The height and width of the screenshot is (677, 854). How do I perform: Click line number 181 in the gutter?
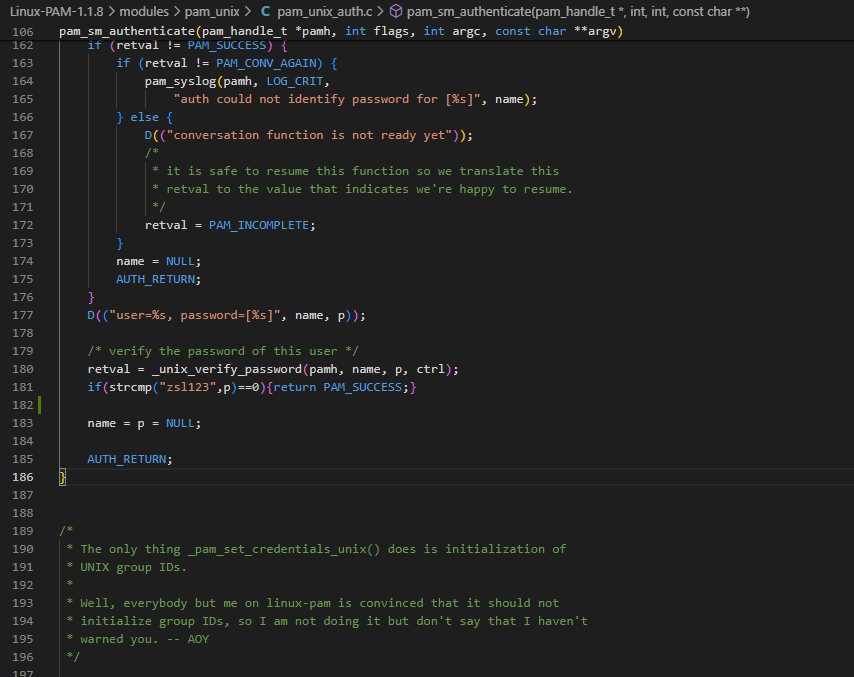[x=22, y=387]
